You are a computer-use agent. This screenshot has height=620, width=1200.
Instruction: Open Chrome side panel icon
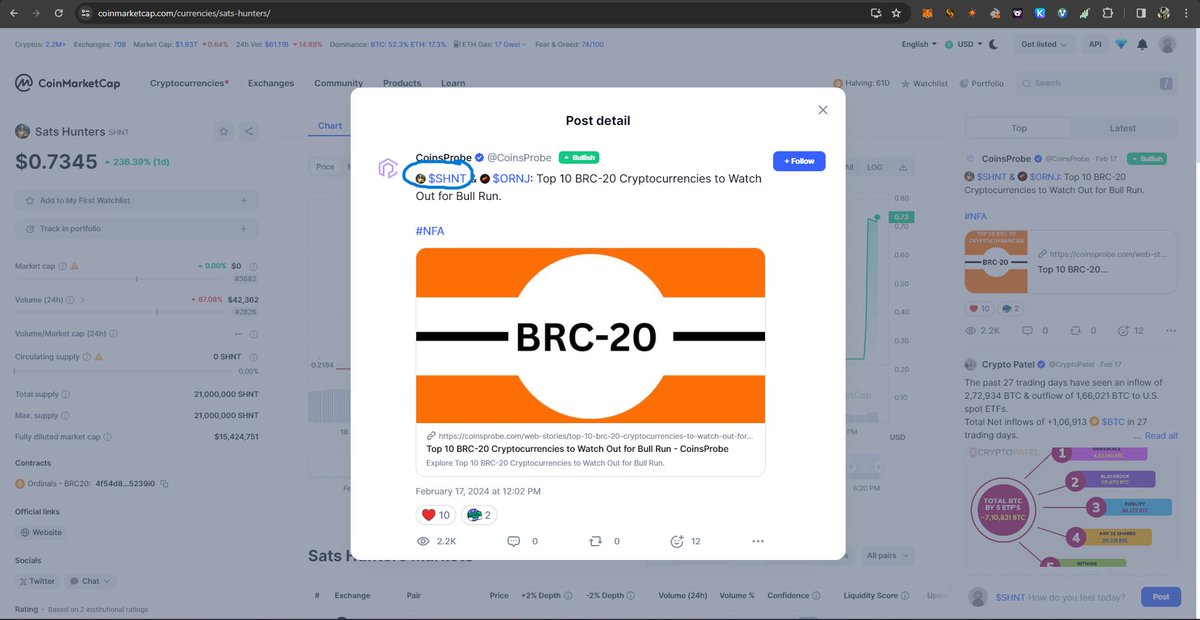[x=1141, y=13]
